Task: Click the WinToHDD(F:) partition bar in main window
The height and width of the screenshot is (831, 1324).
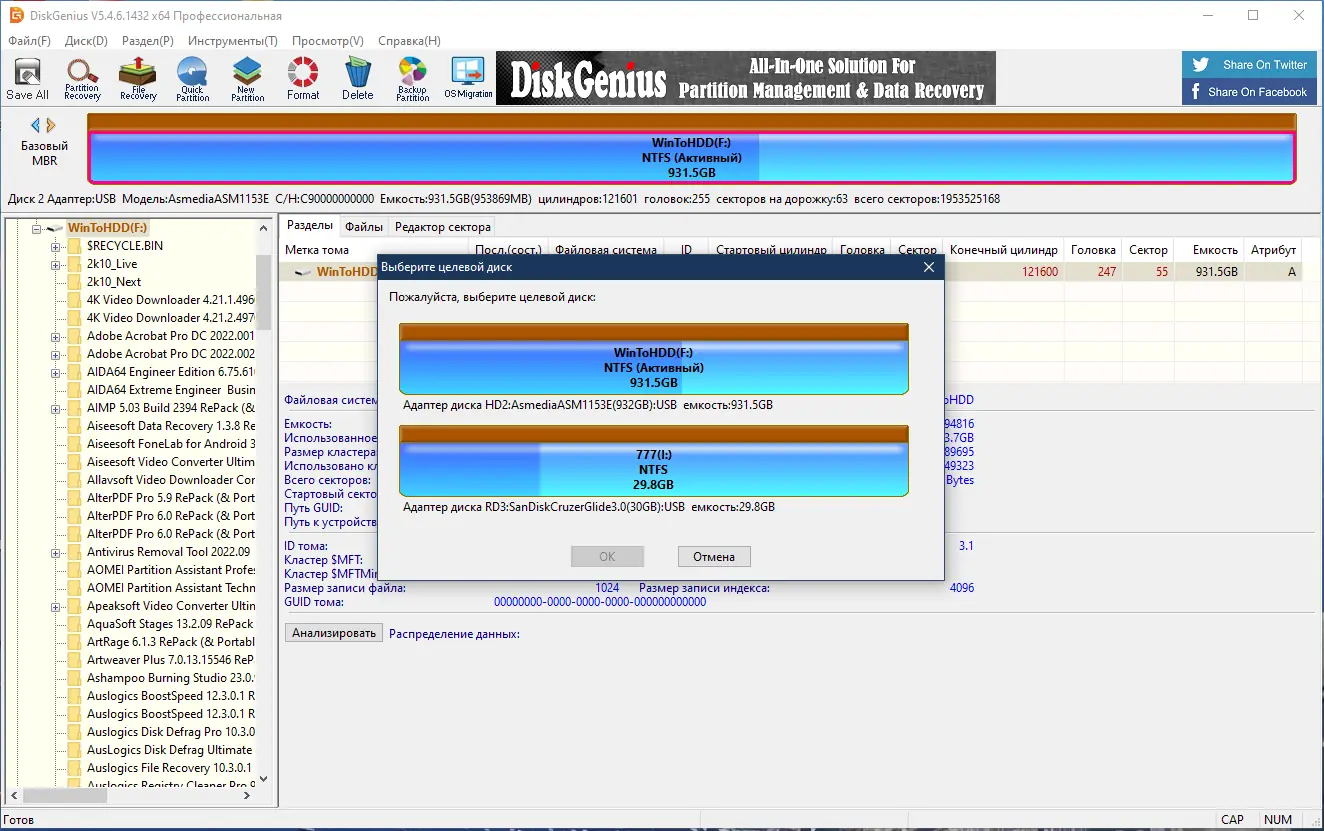Action: [692, 157]
